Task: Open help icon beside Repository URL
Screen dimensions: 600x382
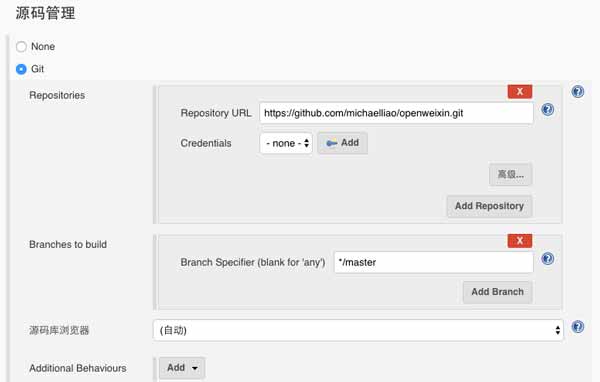Action: [548, 110]
